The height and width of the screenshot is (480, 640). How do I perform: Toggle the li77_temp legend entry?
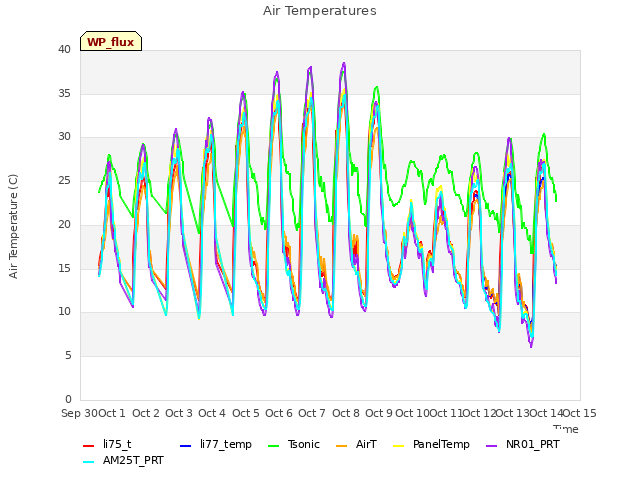pyautogui.click(x=216, y=444)
